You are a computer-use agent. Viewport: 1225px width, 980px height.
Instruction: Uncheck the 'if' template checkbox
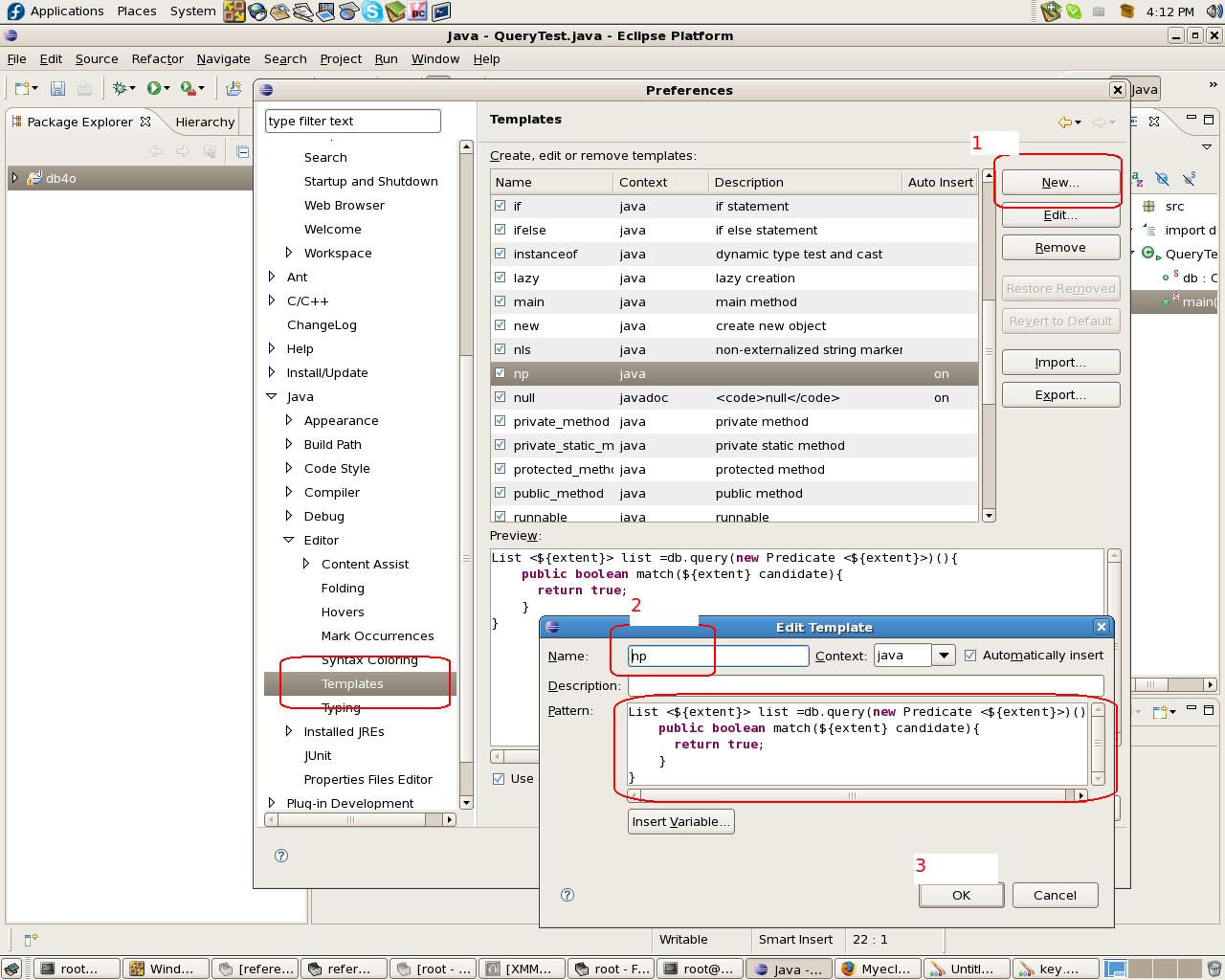click(500, 206)
